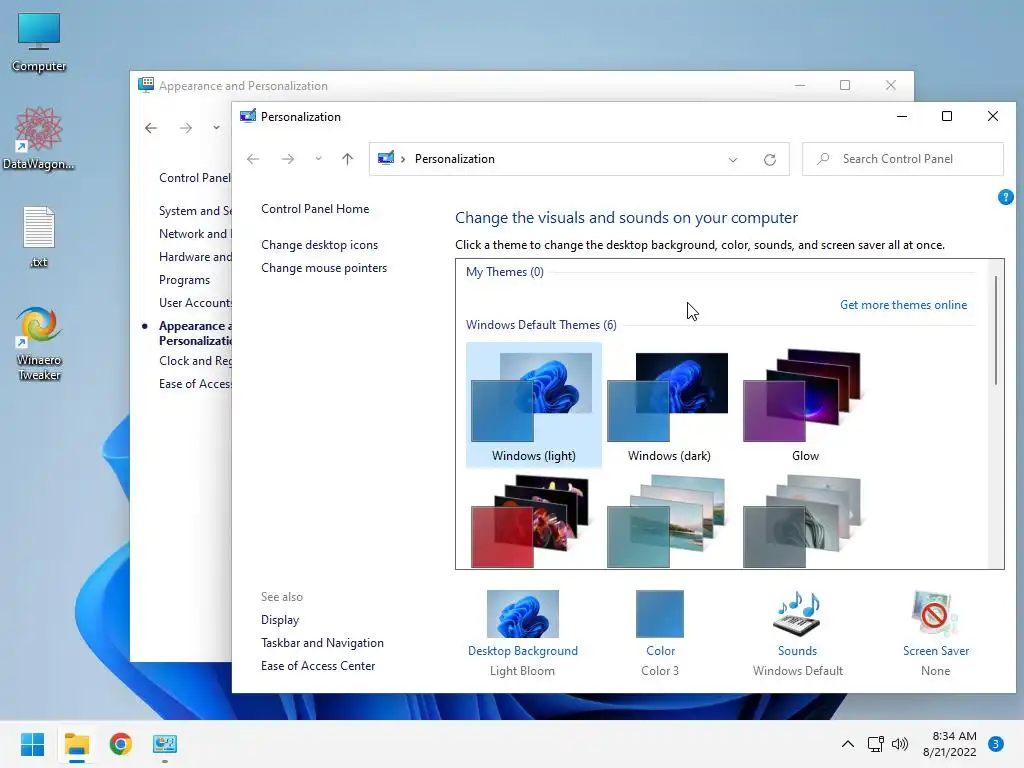Open recent locations dropdown in background window

point(216,128)
